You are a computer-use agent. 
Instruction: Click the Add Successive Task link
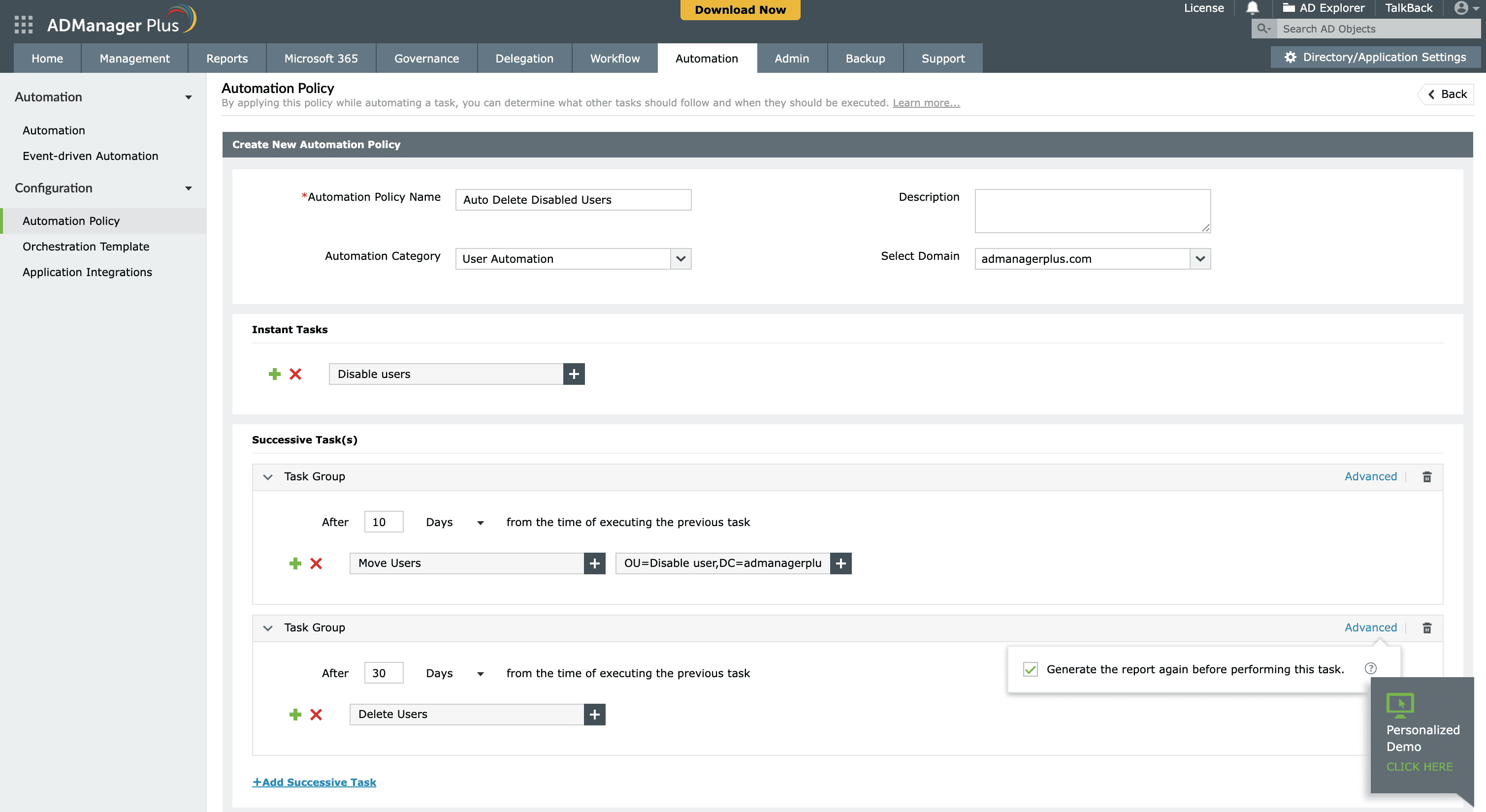point(315,782)
